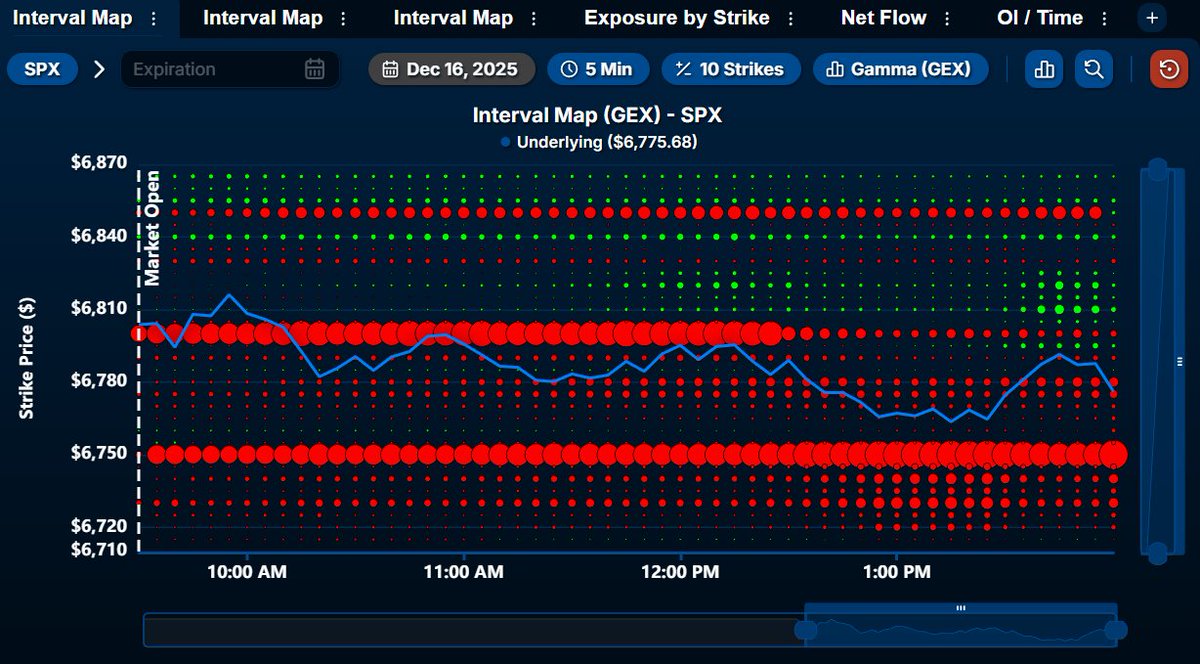Click the $6,720 strike axis label

98,526
